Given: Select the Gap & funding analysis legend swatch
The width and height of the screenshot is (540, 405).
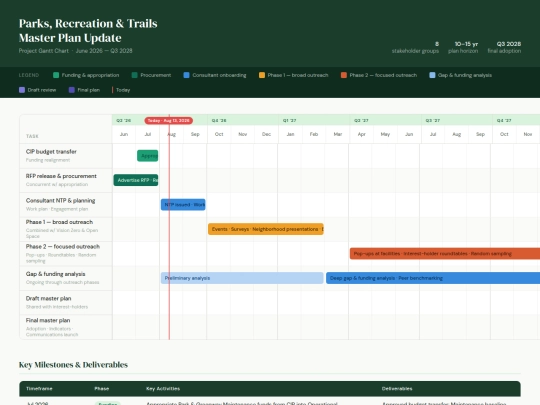Looking at the screenshot, I should (x=432, y=75).
